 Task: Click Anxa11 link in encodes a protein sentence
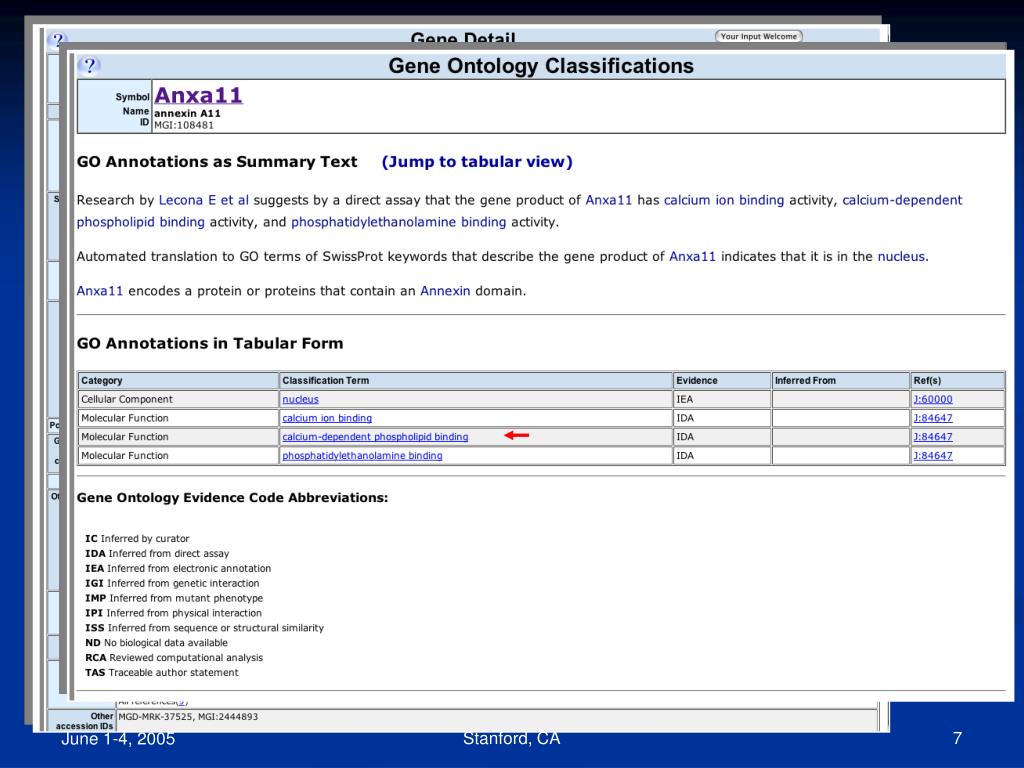99,291
